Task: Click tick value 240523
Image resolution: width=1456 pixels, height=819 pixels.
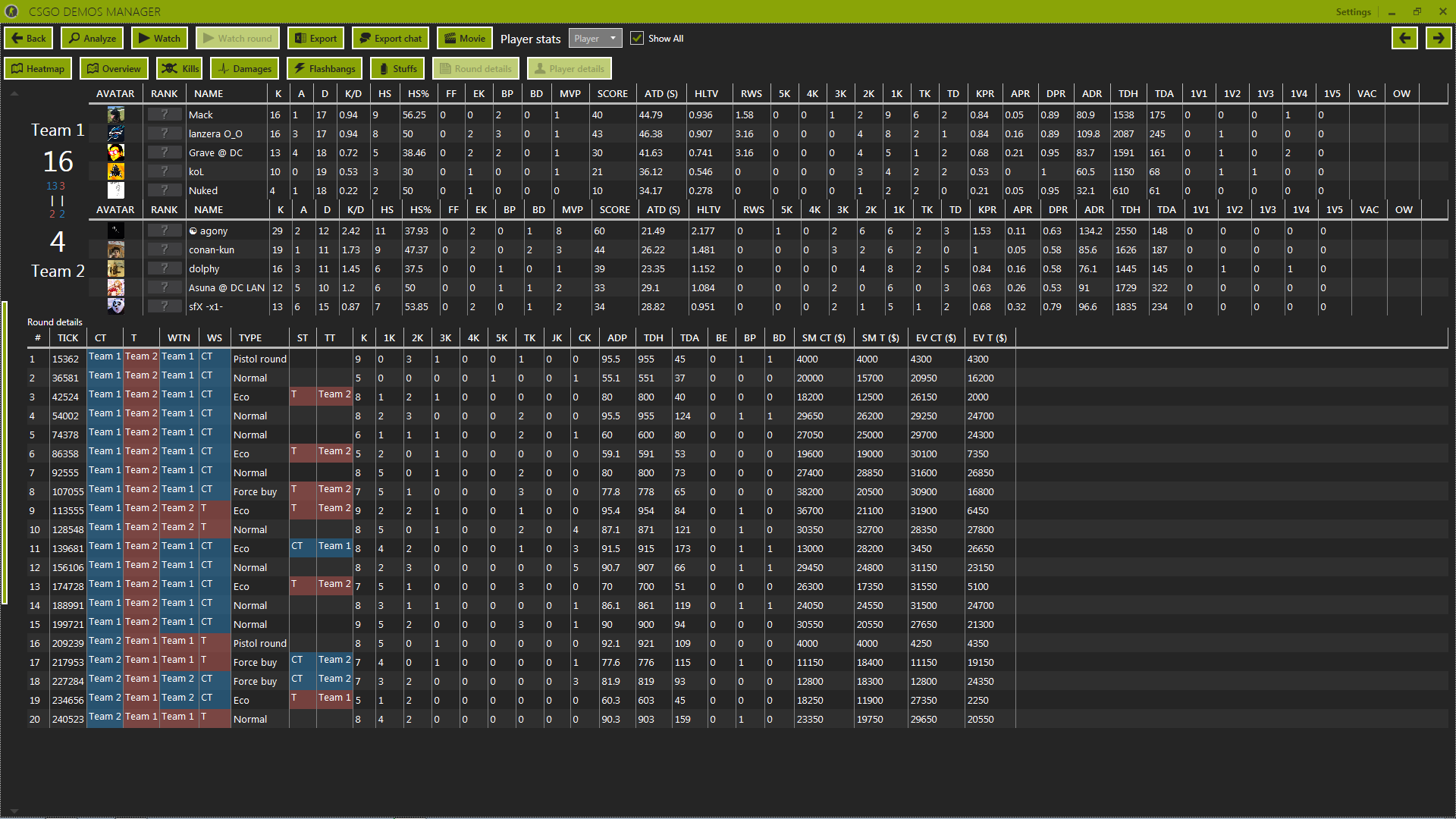Action: 67,719
